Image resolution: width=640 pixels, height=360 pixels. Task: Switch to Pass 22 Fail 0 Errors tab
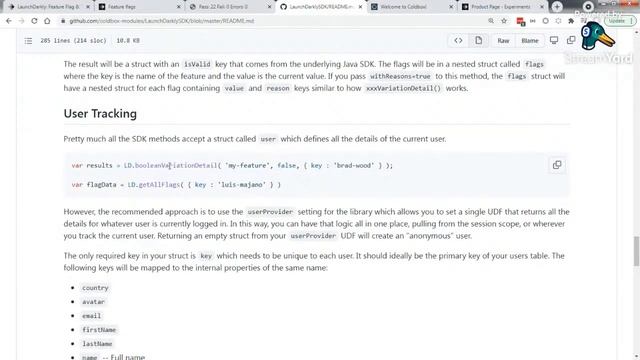tap(230, 7)
